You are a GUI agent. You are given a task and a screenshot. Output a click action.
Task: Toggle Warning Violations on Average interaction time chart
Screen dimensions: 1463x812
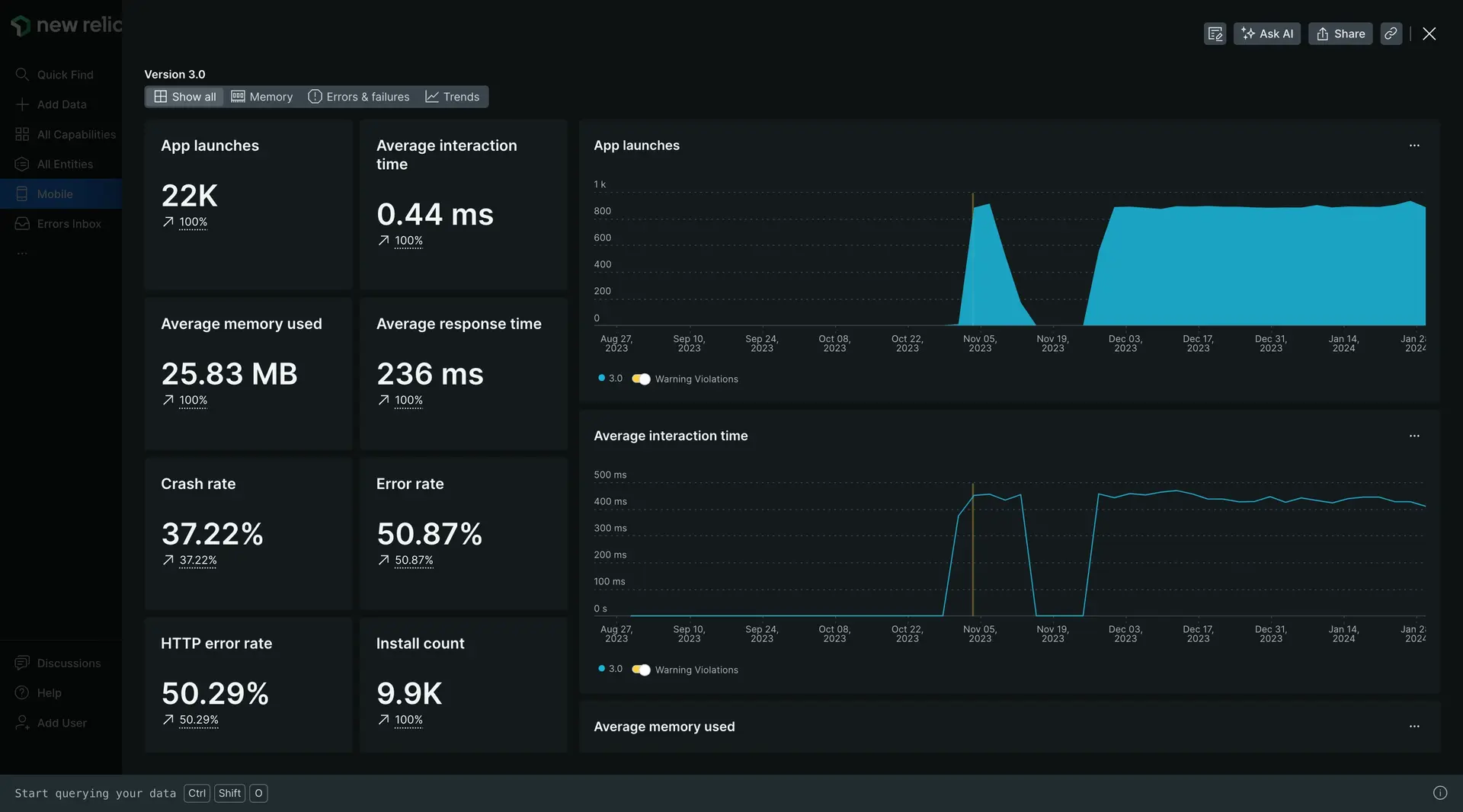pos(641,670)
